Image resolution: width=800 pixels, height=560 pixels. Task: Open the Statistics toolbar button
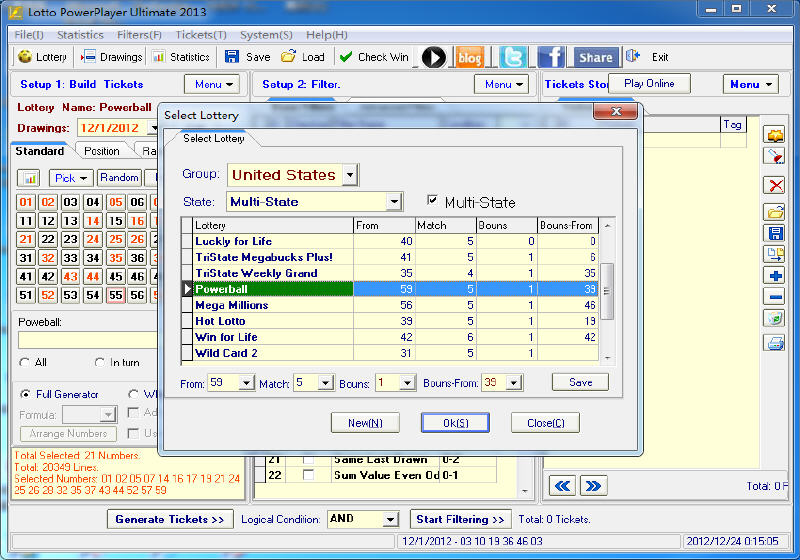(181, 57)
